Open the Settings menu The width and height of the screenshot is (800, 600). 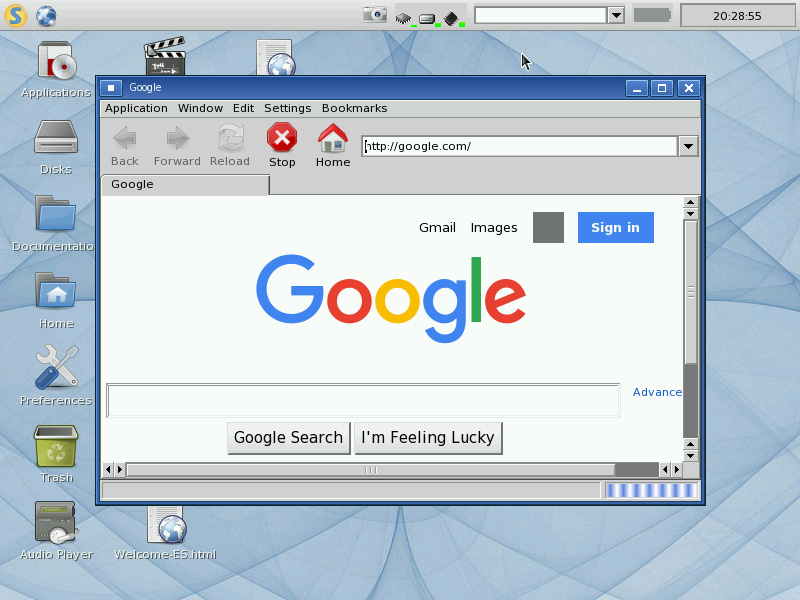pos(287,108)
